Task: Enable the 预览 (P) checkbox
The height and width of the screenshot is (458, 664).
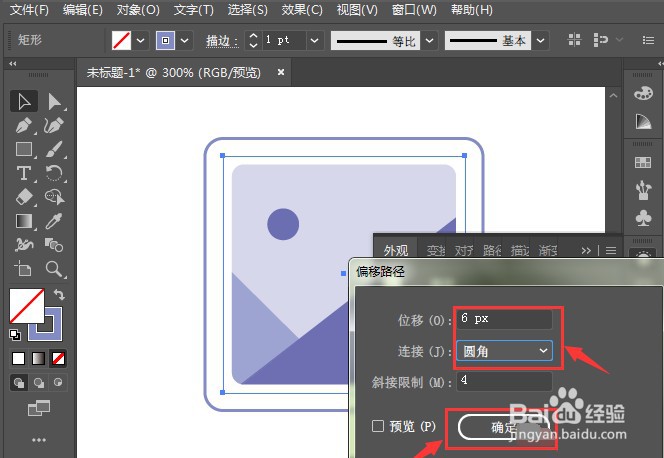Action: pos(378,426)
